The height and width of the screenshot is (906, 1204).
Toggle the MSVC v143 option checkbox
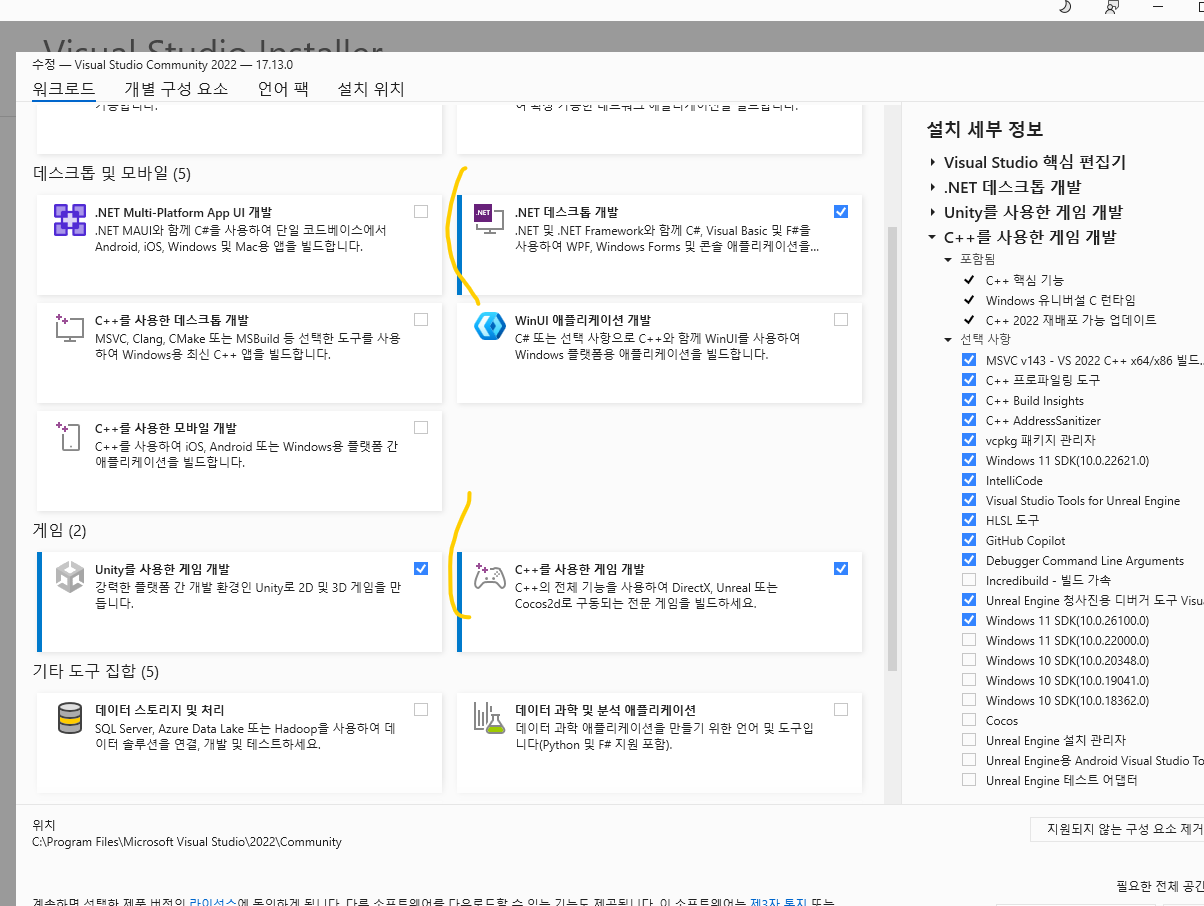pos(968,360)
